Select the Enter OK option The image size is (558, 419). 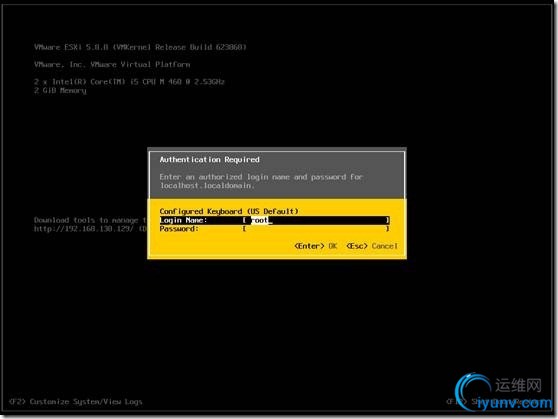315,246
